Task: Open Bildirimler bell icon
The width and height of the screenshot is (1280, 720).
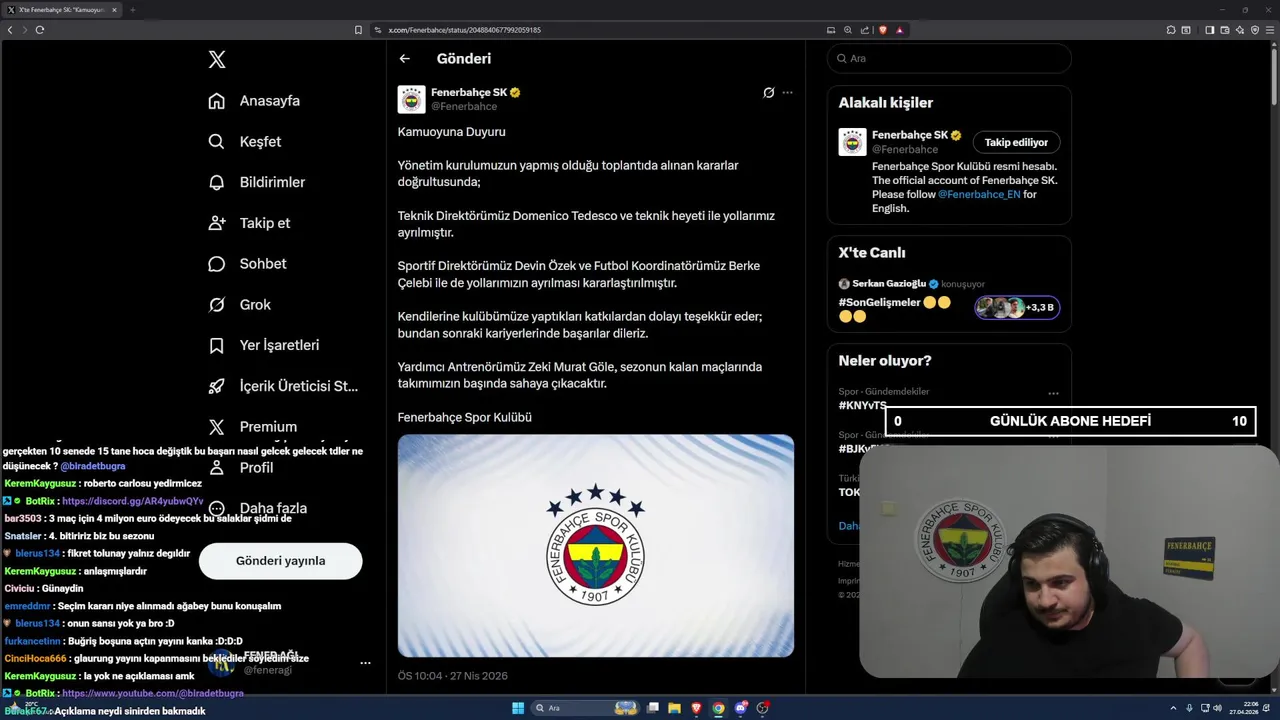Action: click(216, 182)
